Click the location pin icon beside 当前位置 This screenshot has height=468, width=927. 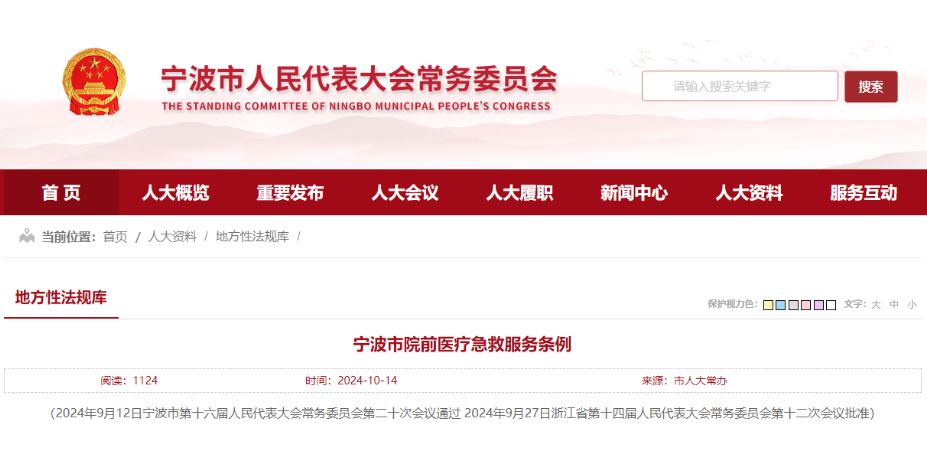pyautogui.click(x=27, y=237)
